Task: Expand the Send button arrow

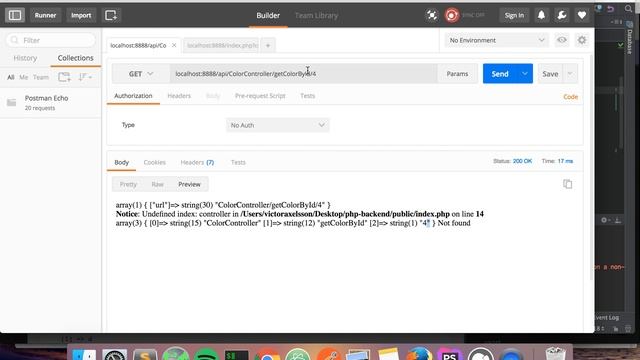Action: coord(525,73)
